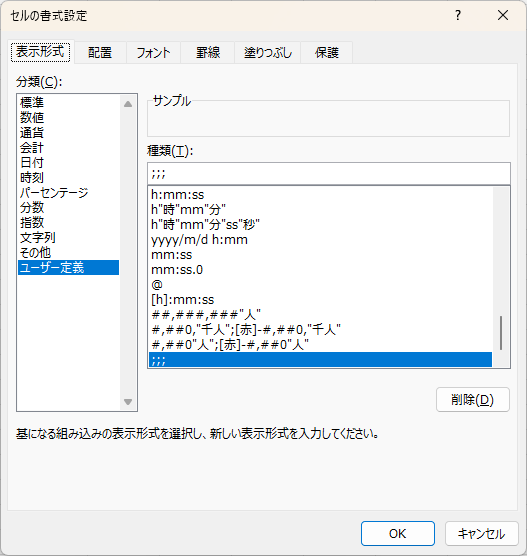Select the first 分数 entry in category list
This screenshot has height=556, width=527.
(68, 207)
